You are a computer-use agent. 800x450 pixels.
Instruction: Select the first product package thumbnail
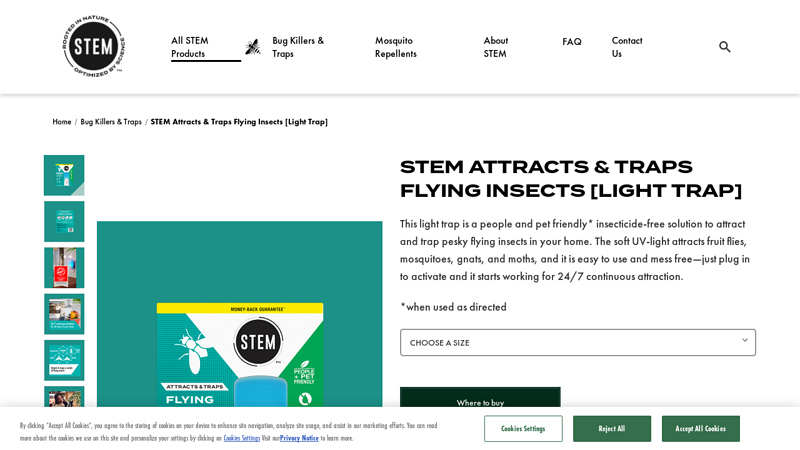(64, 176)
